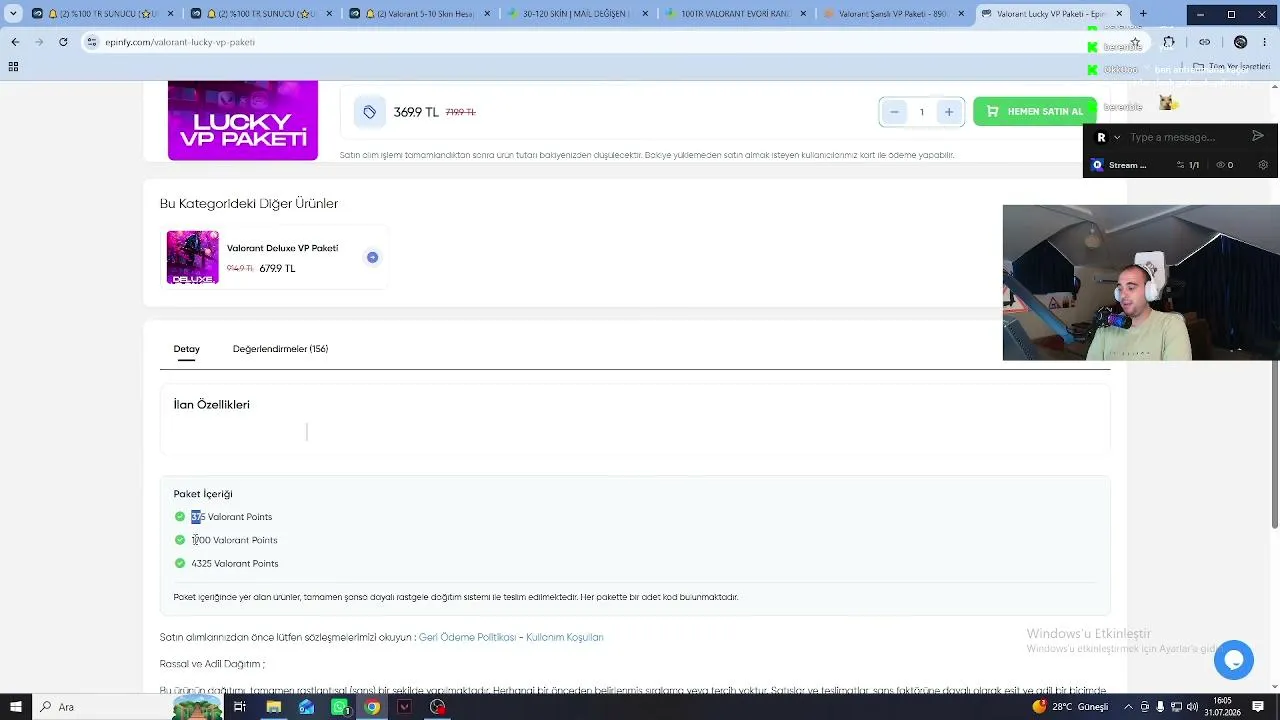Open Task View on the taskbar

(x=240, y=707)
